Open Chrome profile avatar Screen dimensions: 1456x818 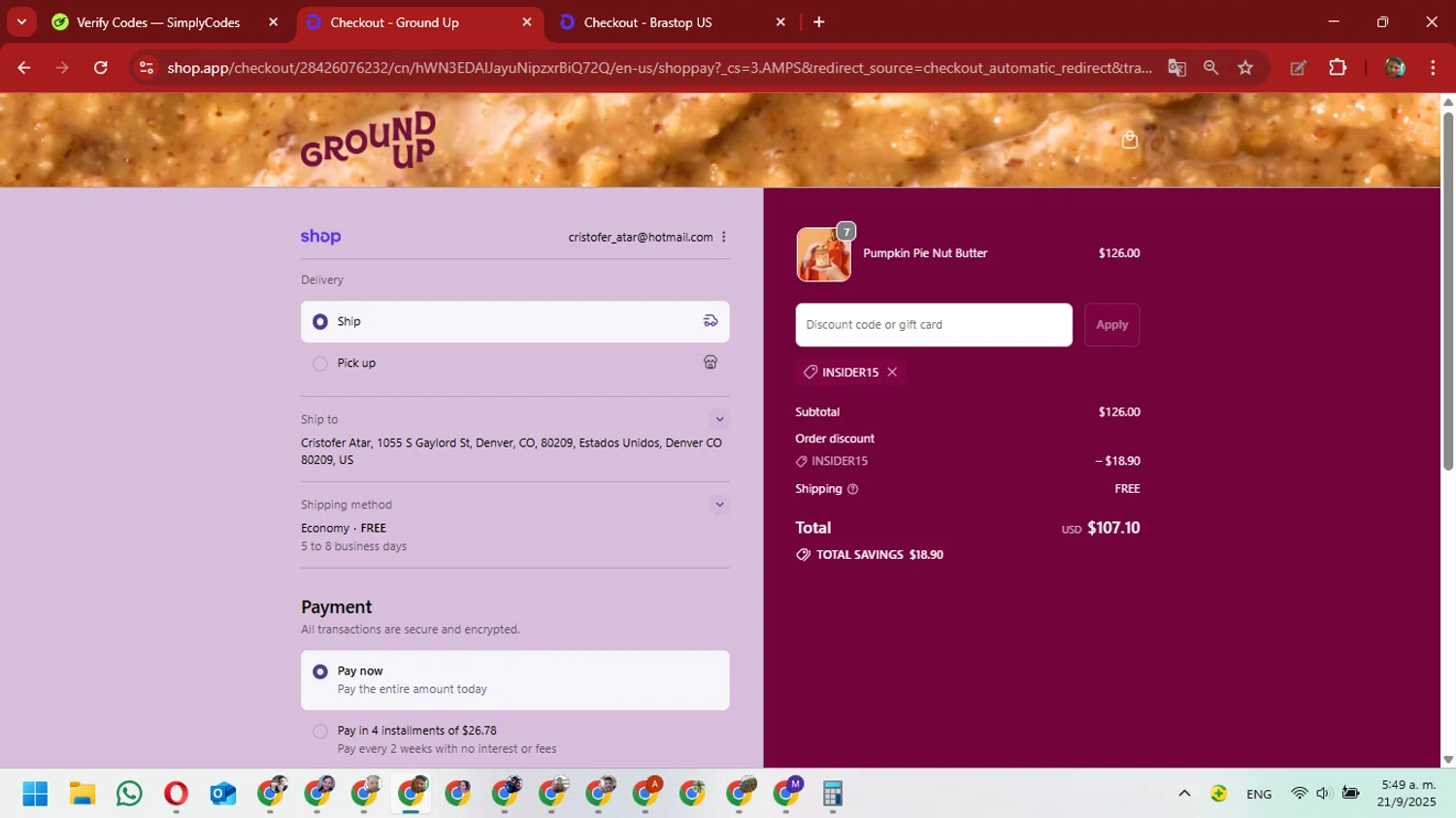tap(1395, 68)
